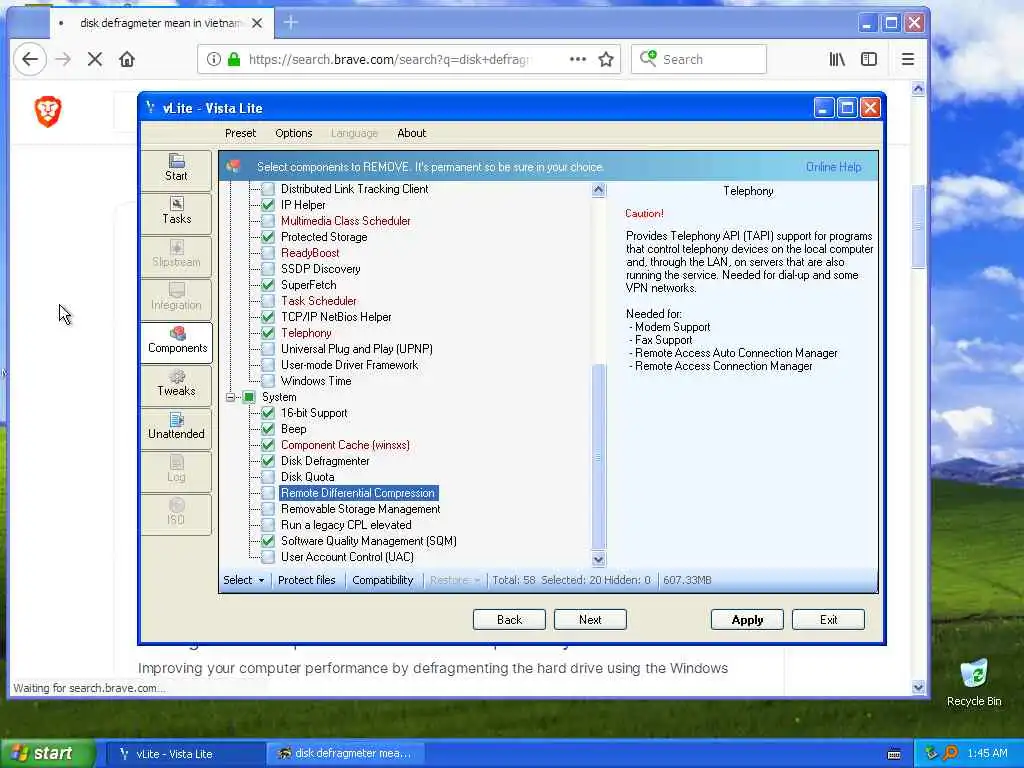Screen dimensions: 1024x768
Task: Open a new browser tab
Action: point(291,23)
